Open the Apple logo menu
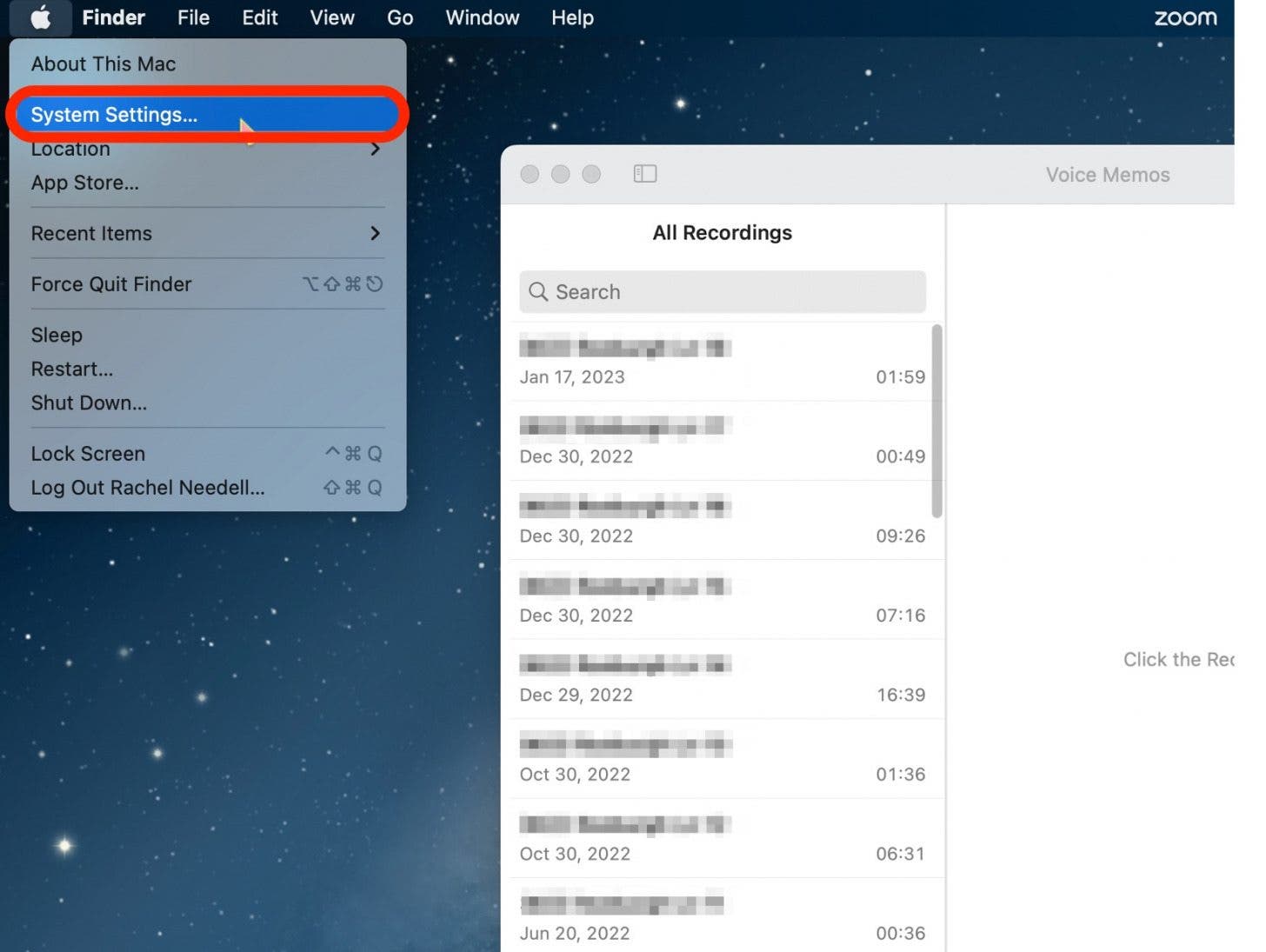 (x=40, y=17)
